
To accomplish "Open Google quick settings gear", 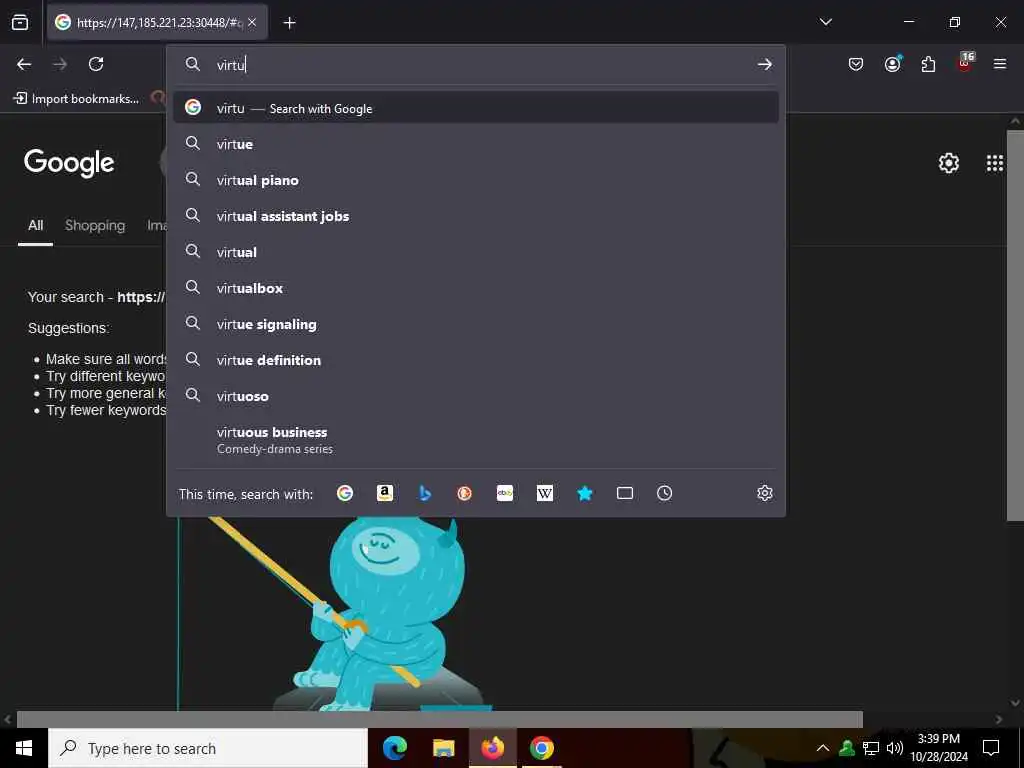I will click(948, 163).
